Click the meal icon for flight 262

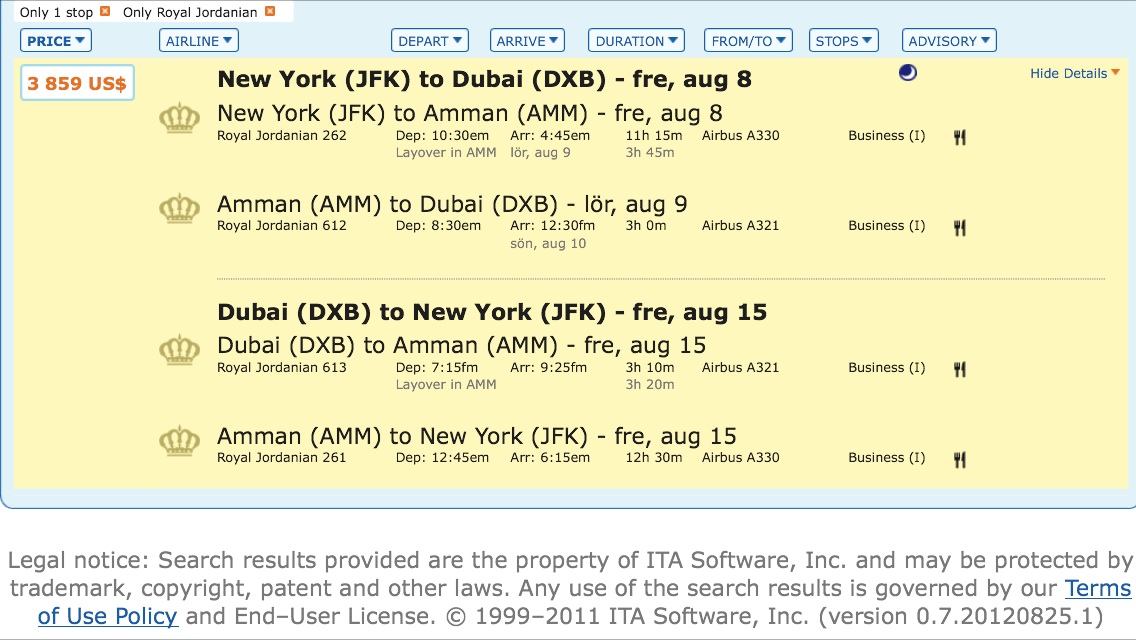point(960,138)
